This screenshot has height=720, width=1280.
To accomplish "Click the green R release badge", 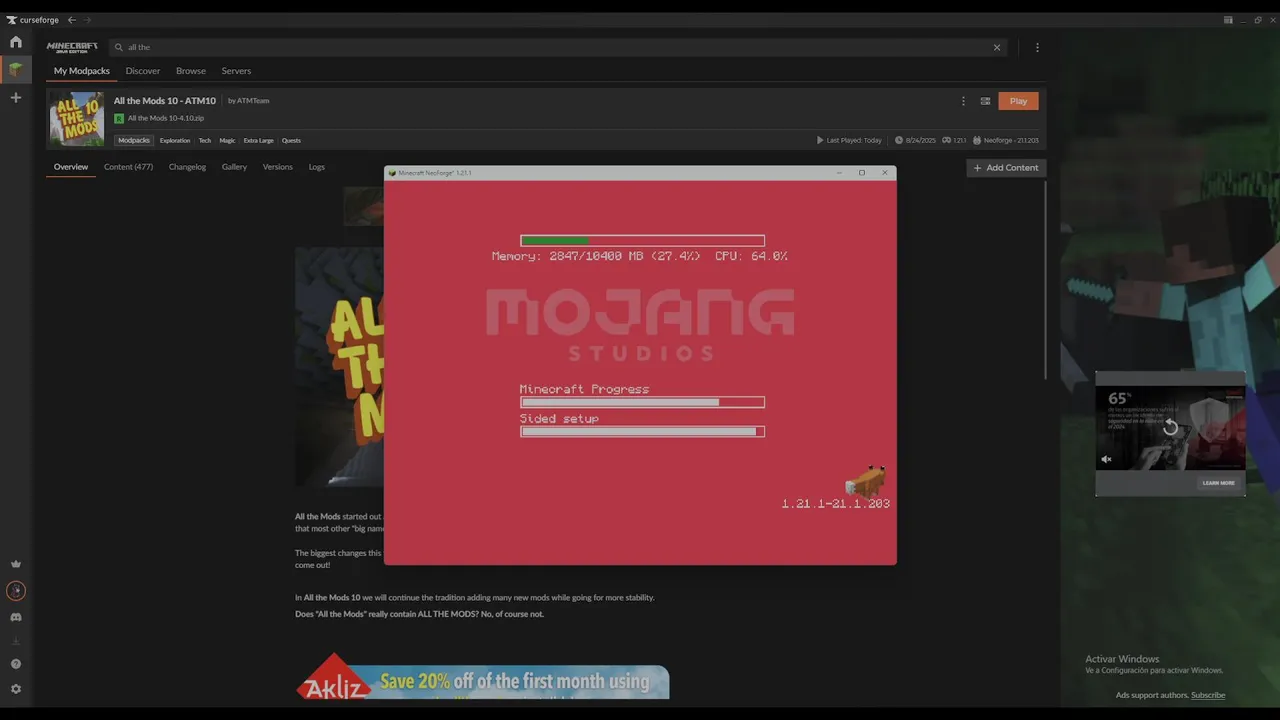I will click(x=119, y=118).
